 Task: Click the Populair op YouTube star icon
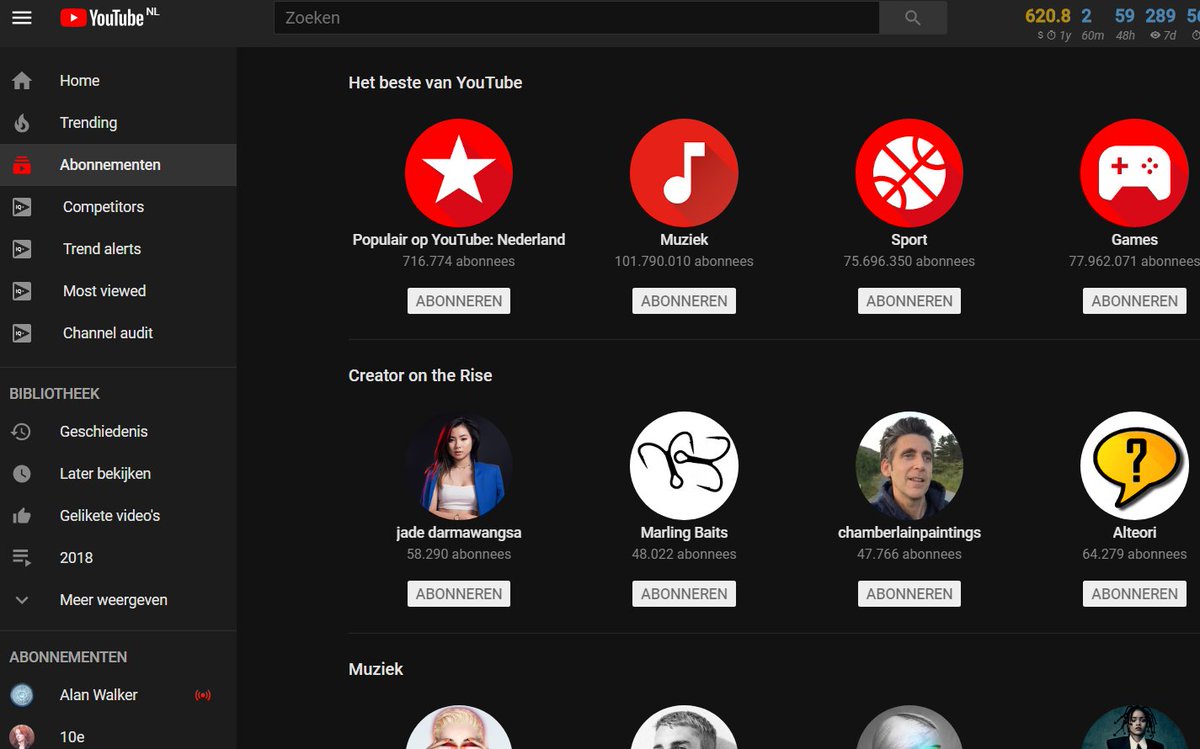[x=459, y=173]
